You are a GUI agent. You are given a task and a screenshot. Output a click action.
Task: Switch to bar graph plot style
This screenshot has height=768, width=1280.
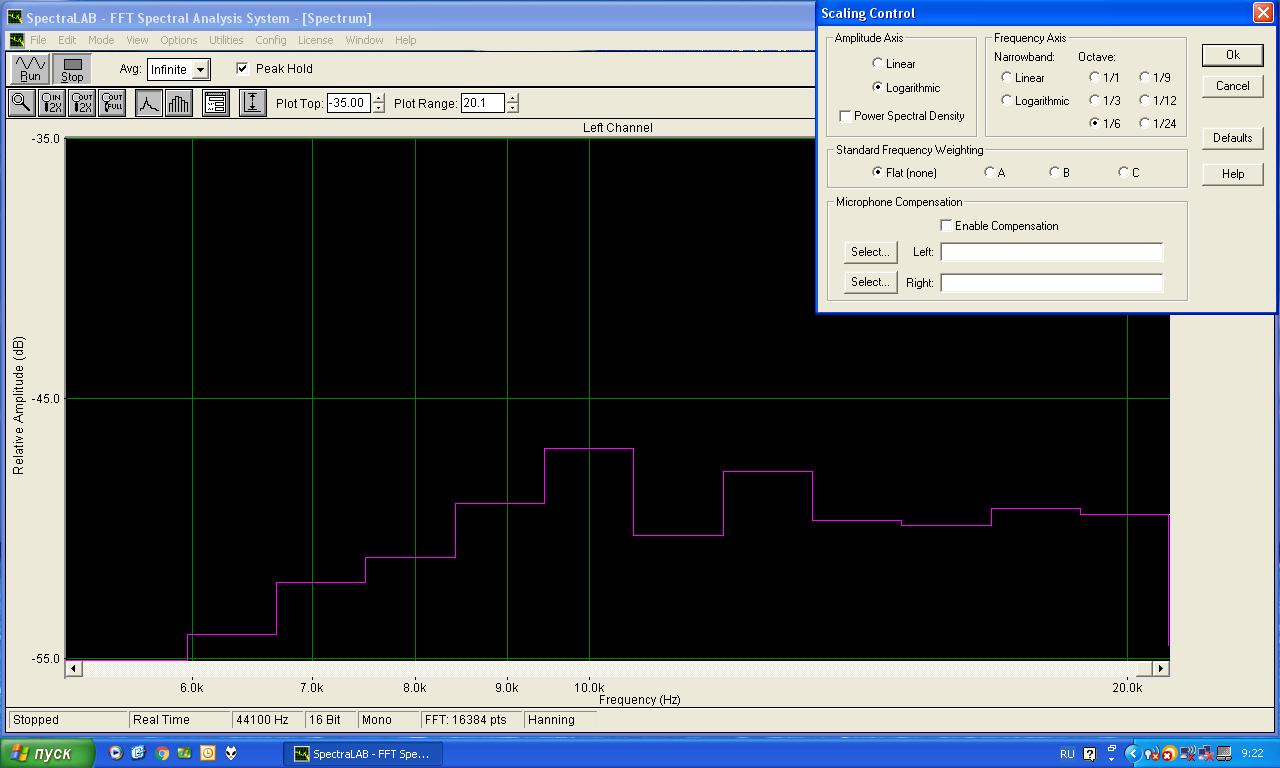179,103
